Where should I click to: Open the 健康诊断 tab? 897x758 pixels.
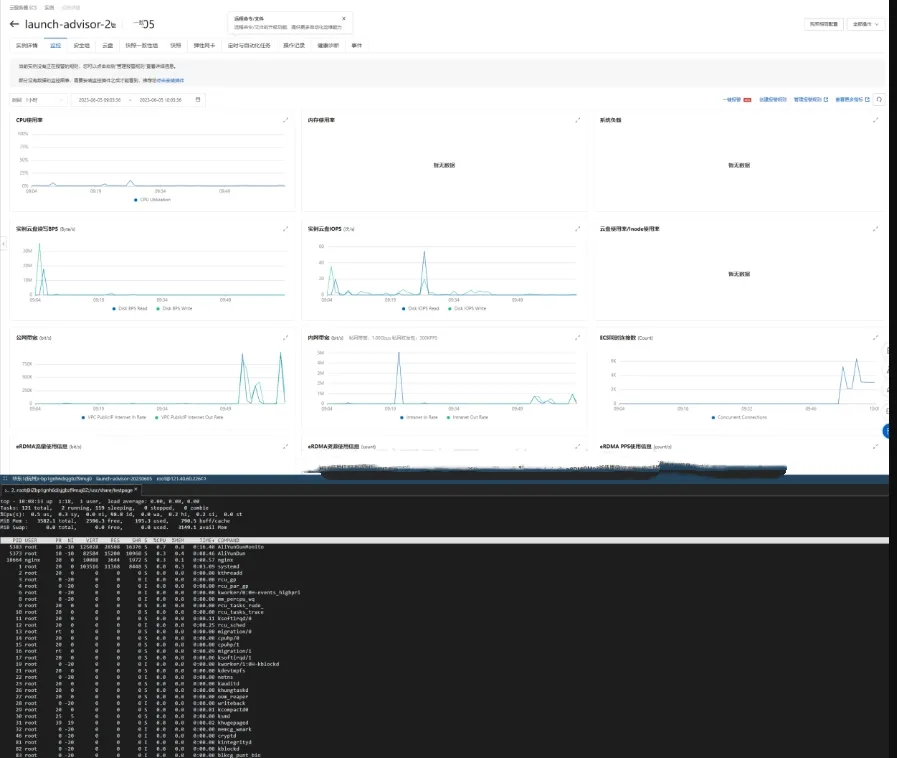coord(328,45)
